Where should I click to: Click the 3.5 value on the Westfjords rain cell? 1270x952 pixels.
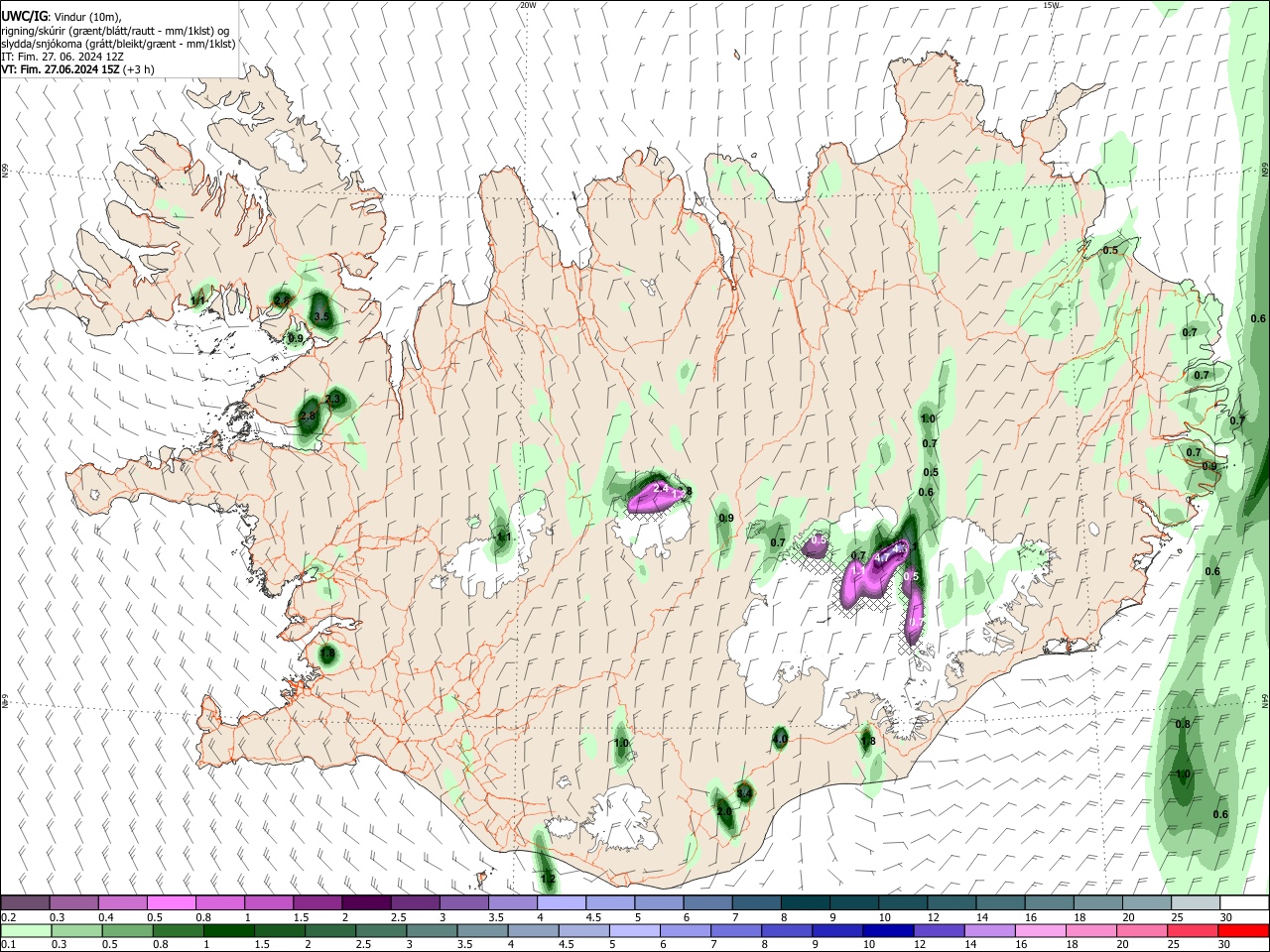(x=320, y=316)
